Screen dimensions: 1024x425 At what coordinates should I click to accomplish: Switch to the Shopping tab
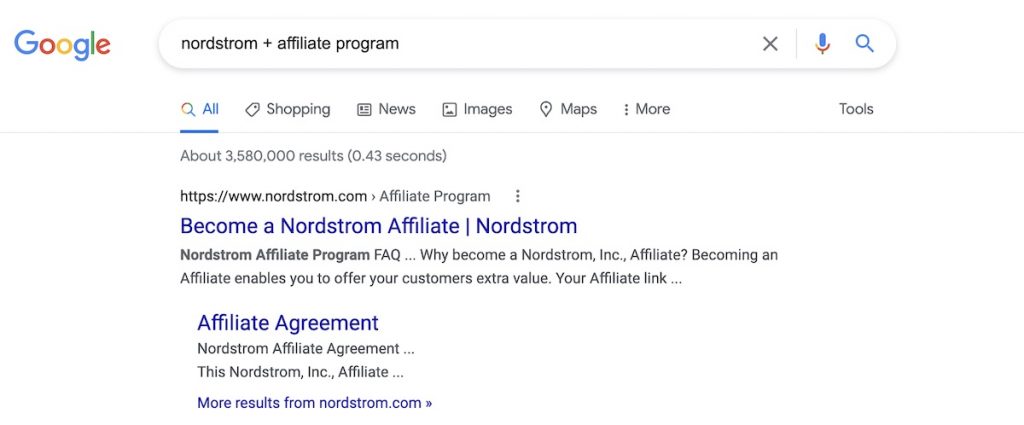288,109
